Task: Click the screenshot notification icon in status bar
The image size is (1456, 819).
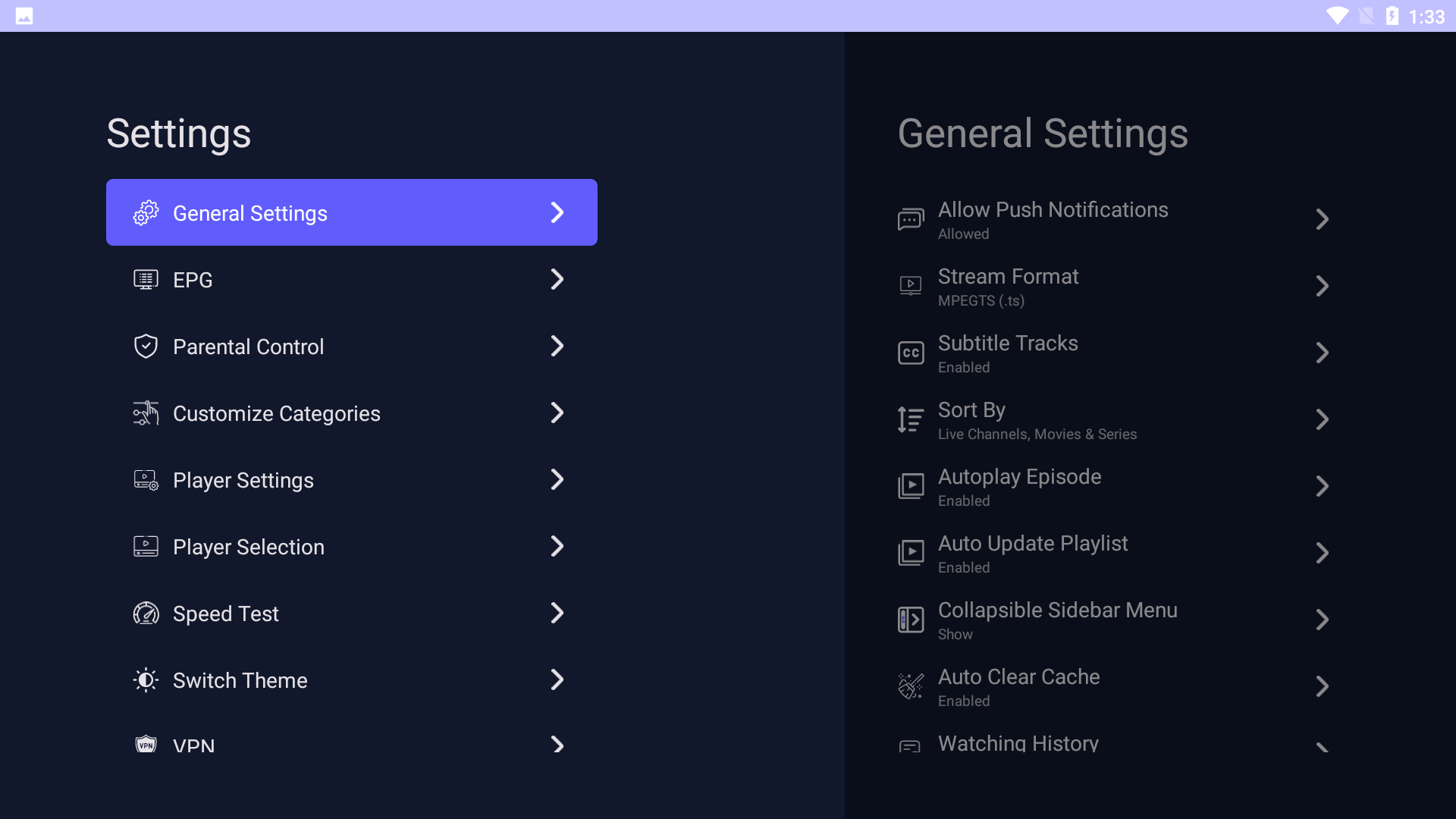Action: tap(24, 16)
